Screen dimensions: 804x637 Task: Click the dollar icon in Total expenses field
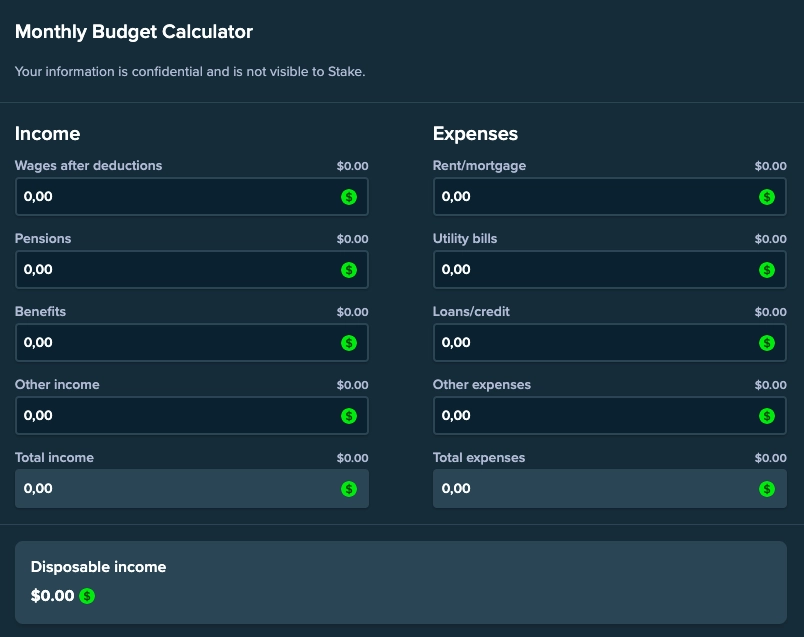(x=766, y=488)
